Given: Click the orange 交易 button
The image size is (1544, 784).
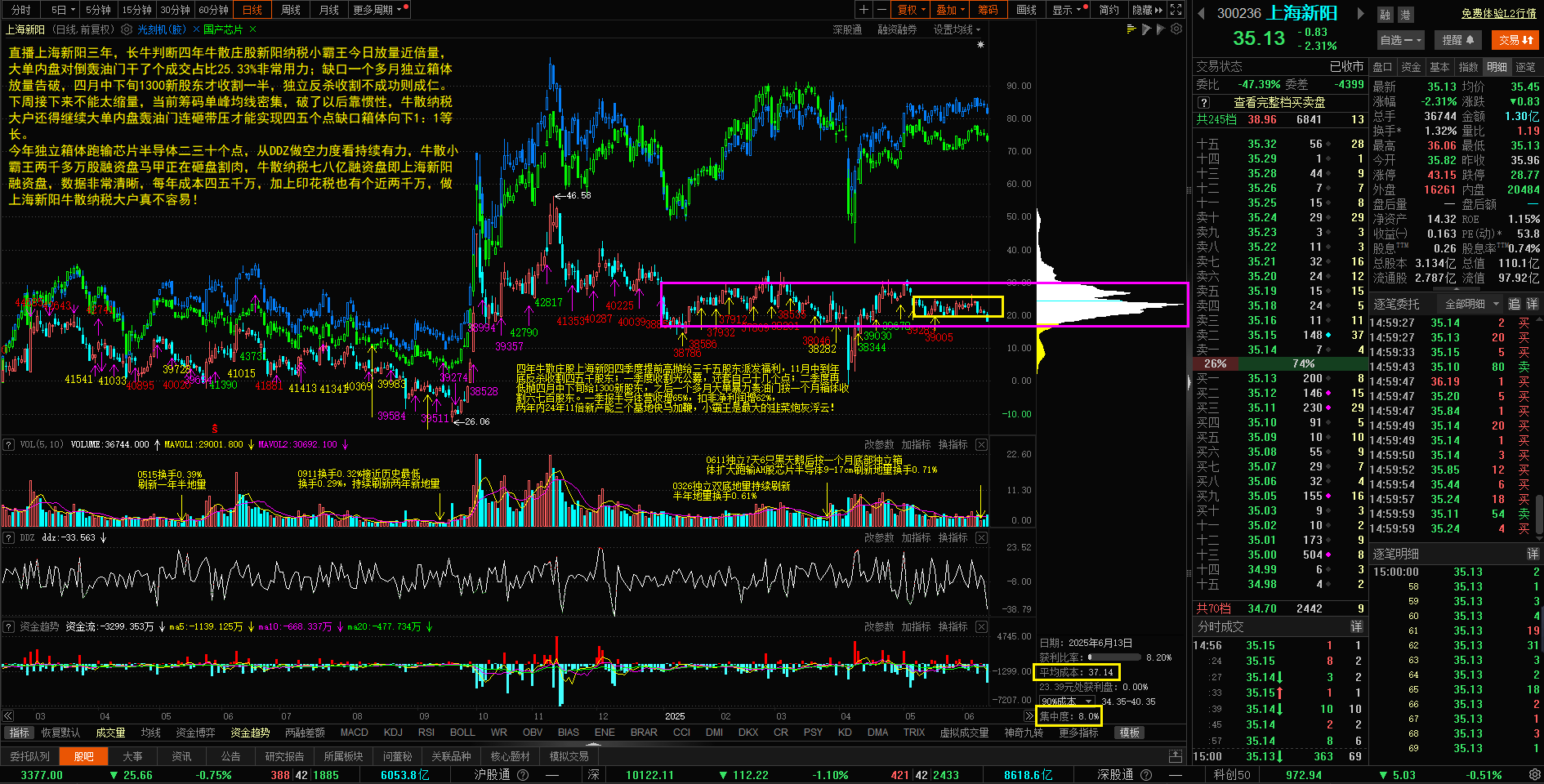Looking at the screenshot, I should click(1515, 39).
